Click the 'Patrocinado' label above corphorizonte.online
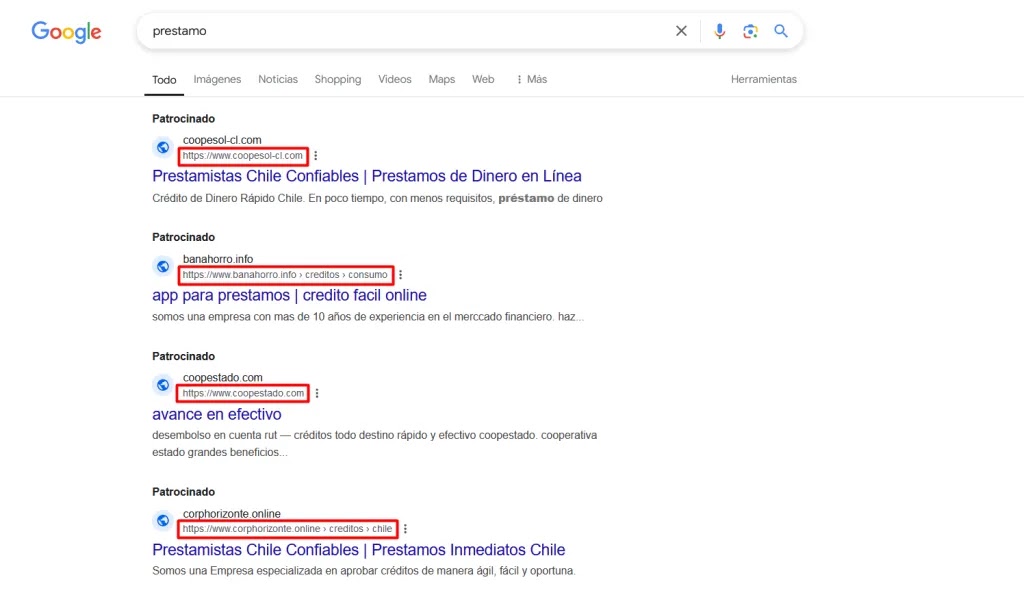 (x=184, y=492)
